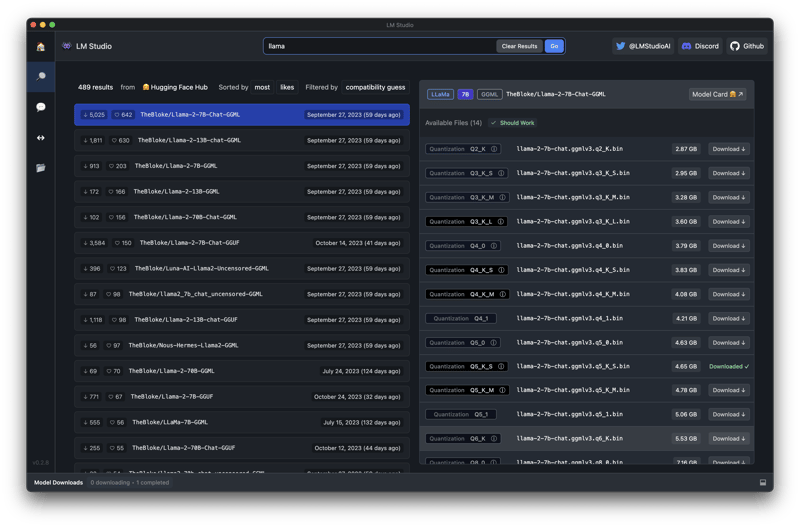Screen dimensions: 800x527
Task: Select TheBloke/Llama-2-7B-Chat-GGUF result
Action: pos(242,243)
